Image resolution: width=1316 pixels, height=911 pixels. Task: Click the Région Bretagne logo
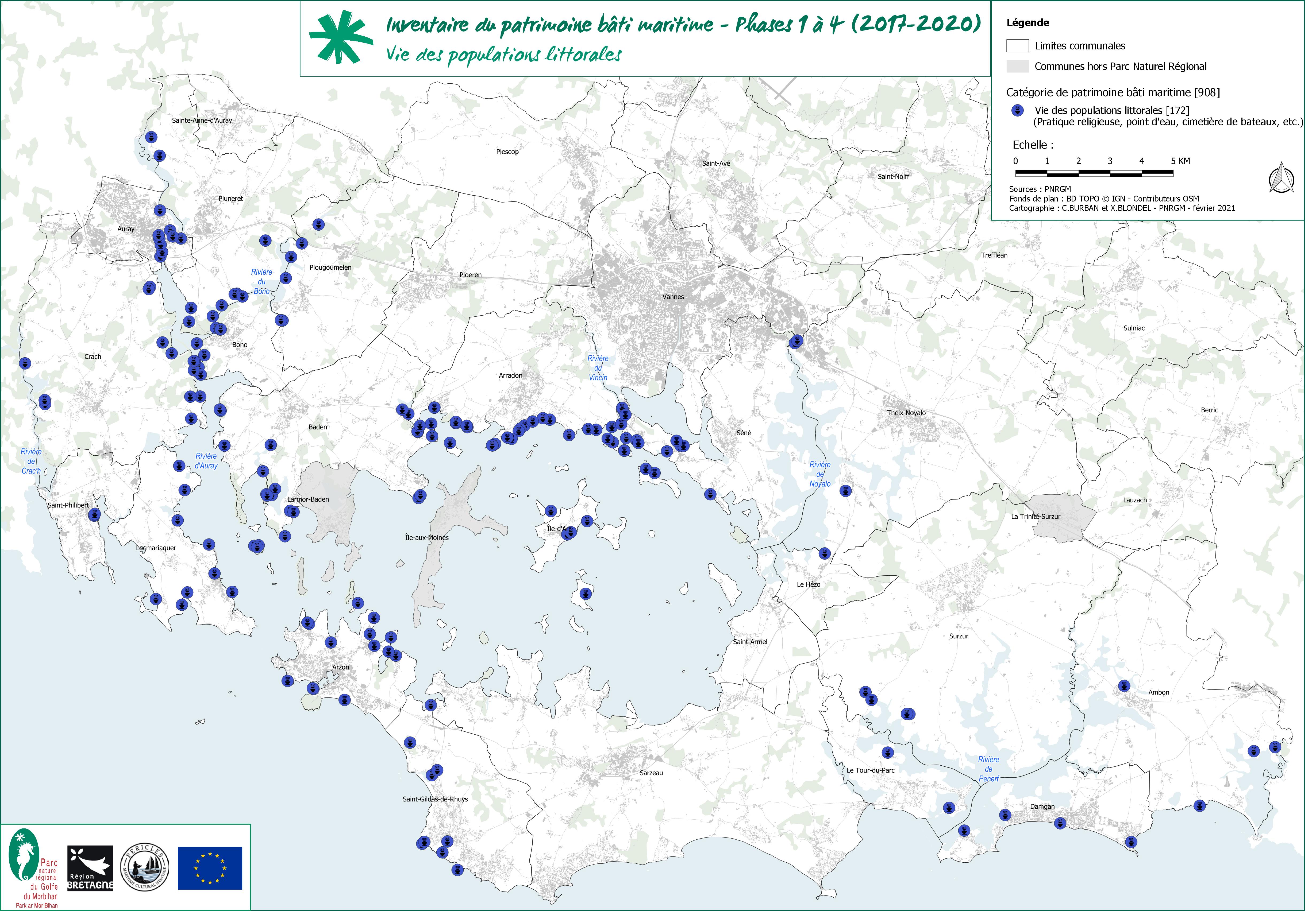point(90,868)
